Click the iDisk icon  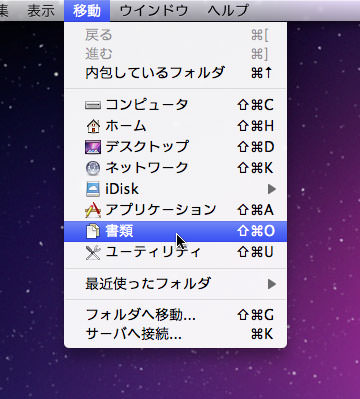[93, 189]
